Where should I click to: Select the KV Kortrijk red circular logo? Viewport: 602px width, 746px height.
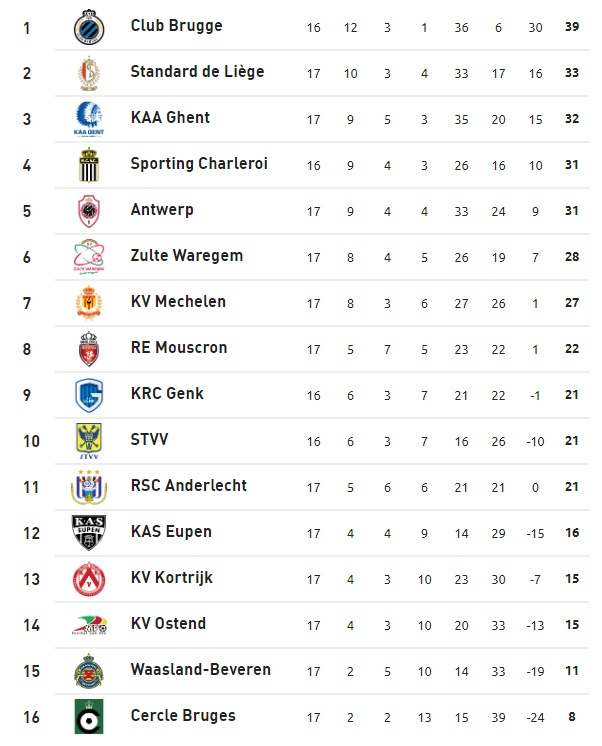89,579
